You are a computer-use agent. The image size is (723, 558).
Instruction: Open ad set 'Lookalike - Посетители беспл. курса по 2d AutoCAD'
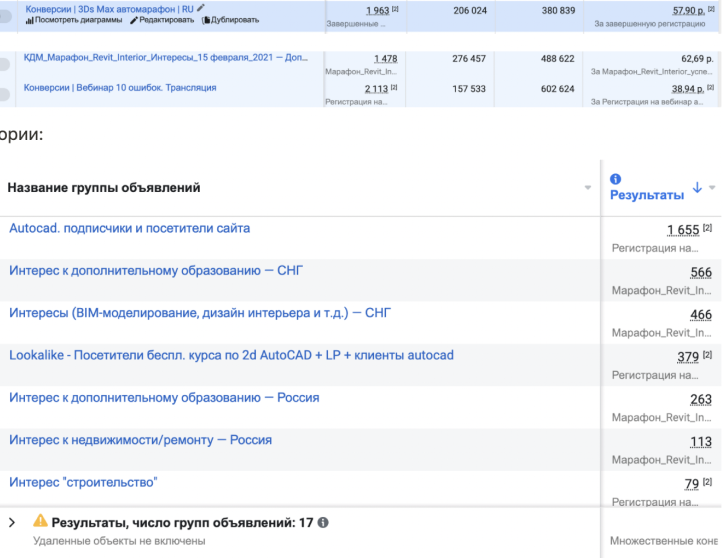pyautogui.click(x=231, y=355)
